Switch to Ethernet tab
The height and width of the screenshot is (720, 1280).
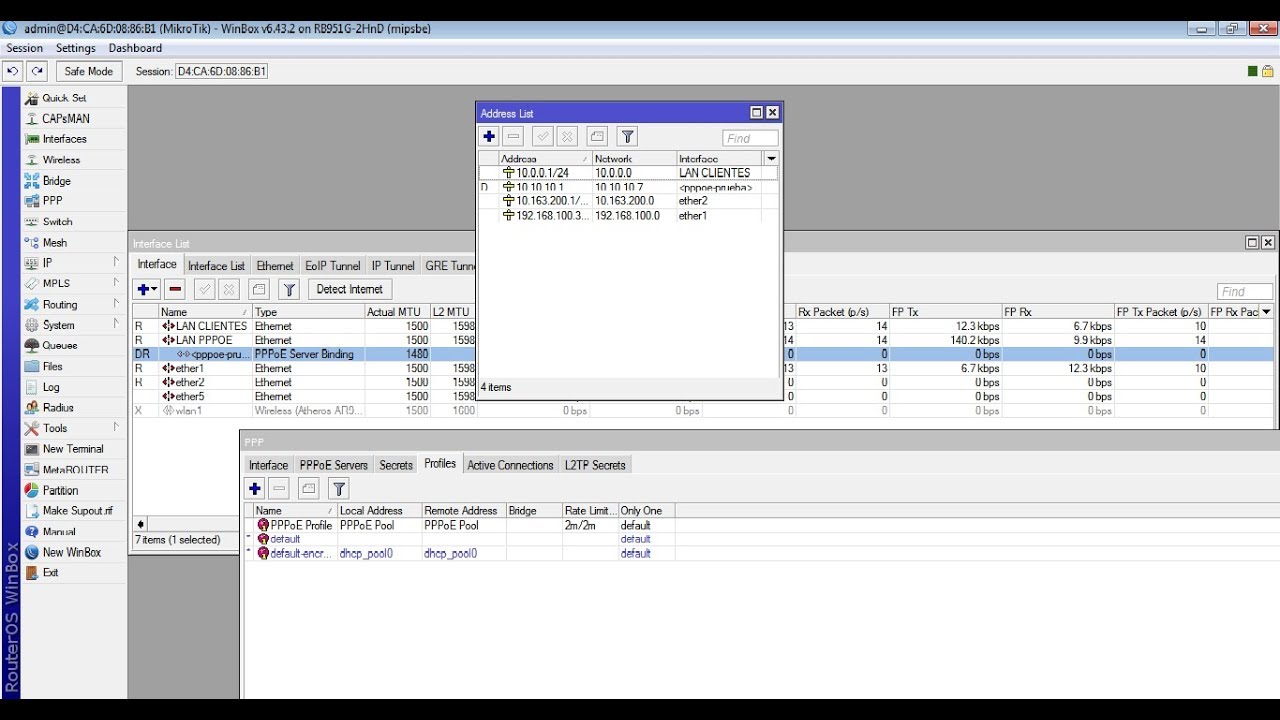tap(275, 266)
